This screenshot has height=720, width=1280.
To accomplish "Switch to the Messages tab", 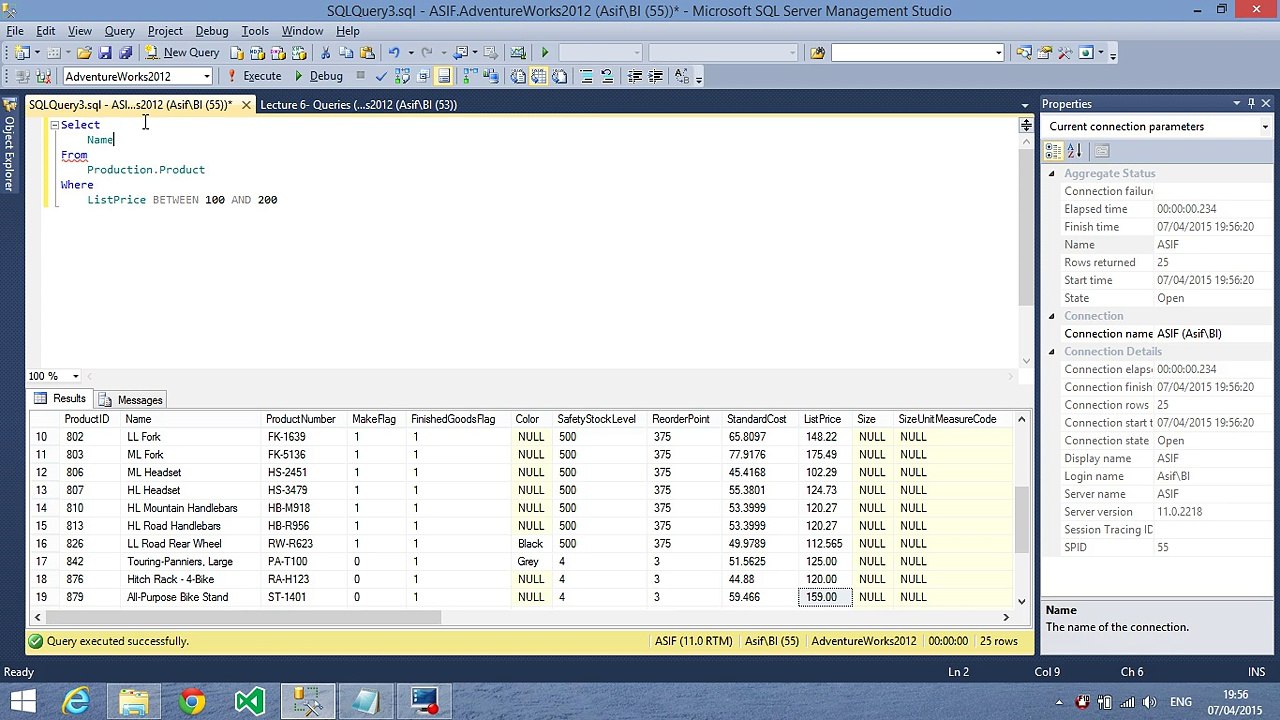I will [x=131, y=400].
